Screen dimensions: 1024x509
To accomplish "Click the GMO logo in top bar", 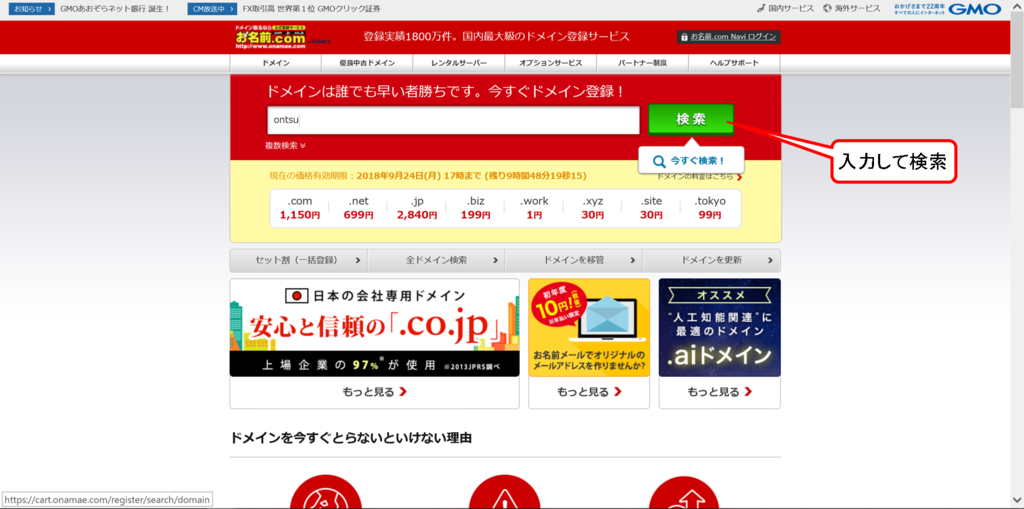I will (974, 8).
